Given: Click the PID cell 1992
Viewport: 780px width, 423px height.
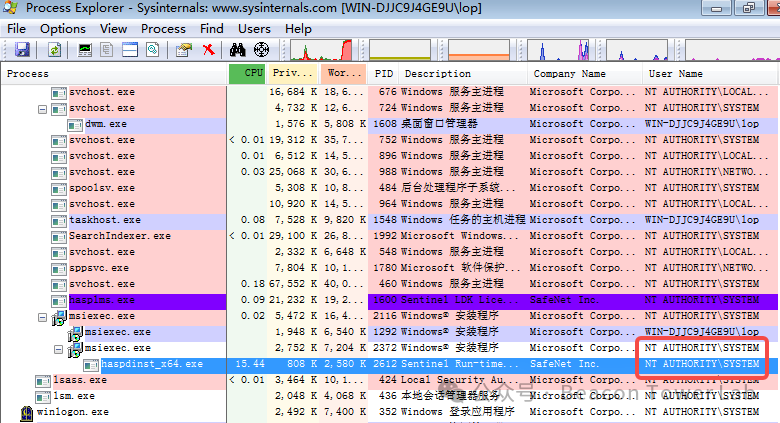Looking at the screenshot, I should 385,236.
